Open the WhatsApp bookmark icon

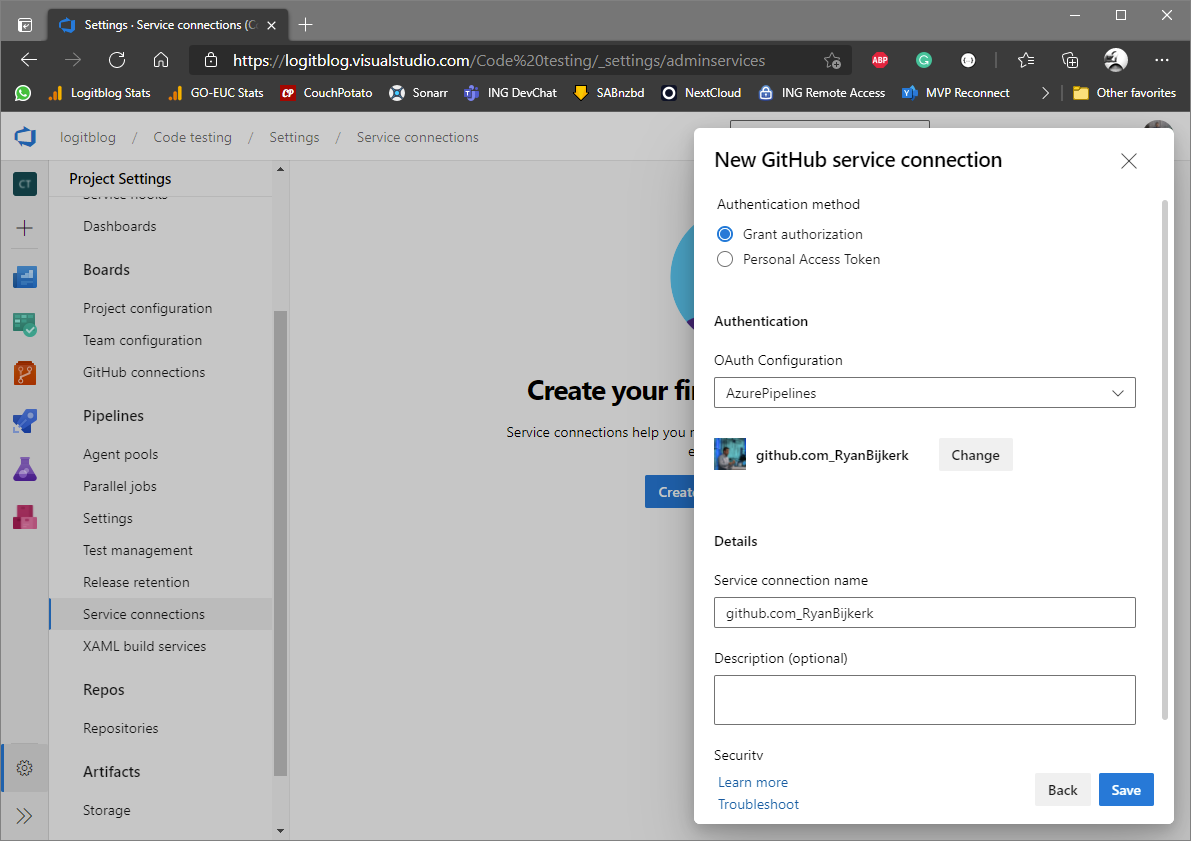23,93
